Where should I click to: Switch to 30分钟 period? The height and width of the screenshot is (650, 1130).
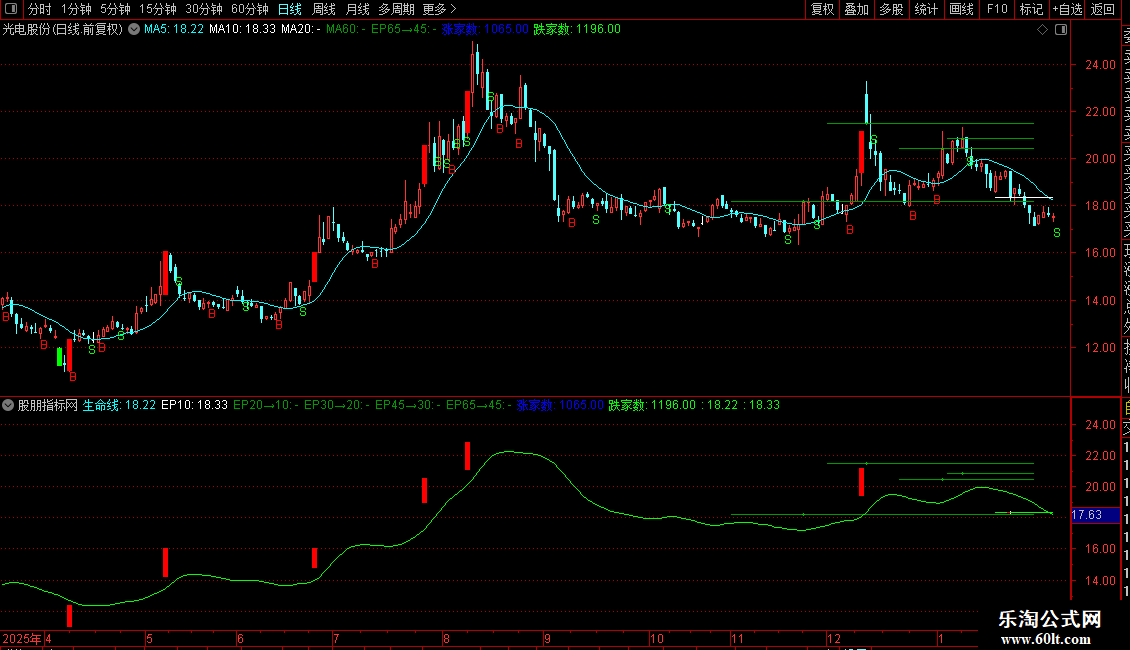tap(204, 9)
